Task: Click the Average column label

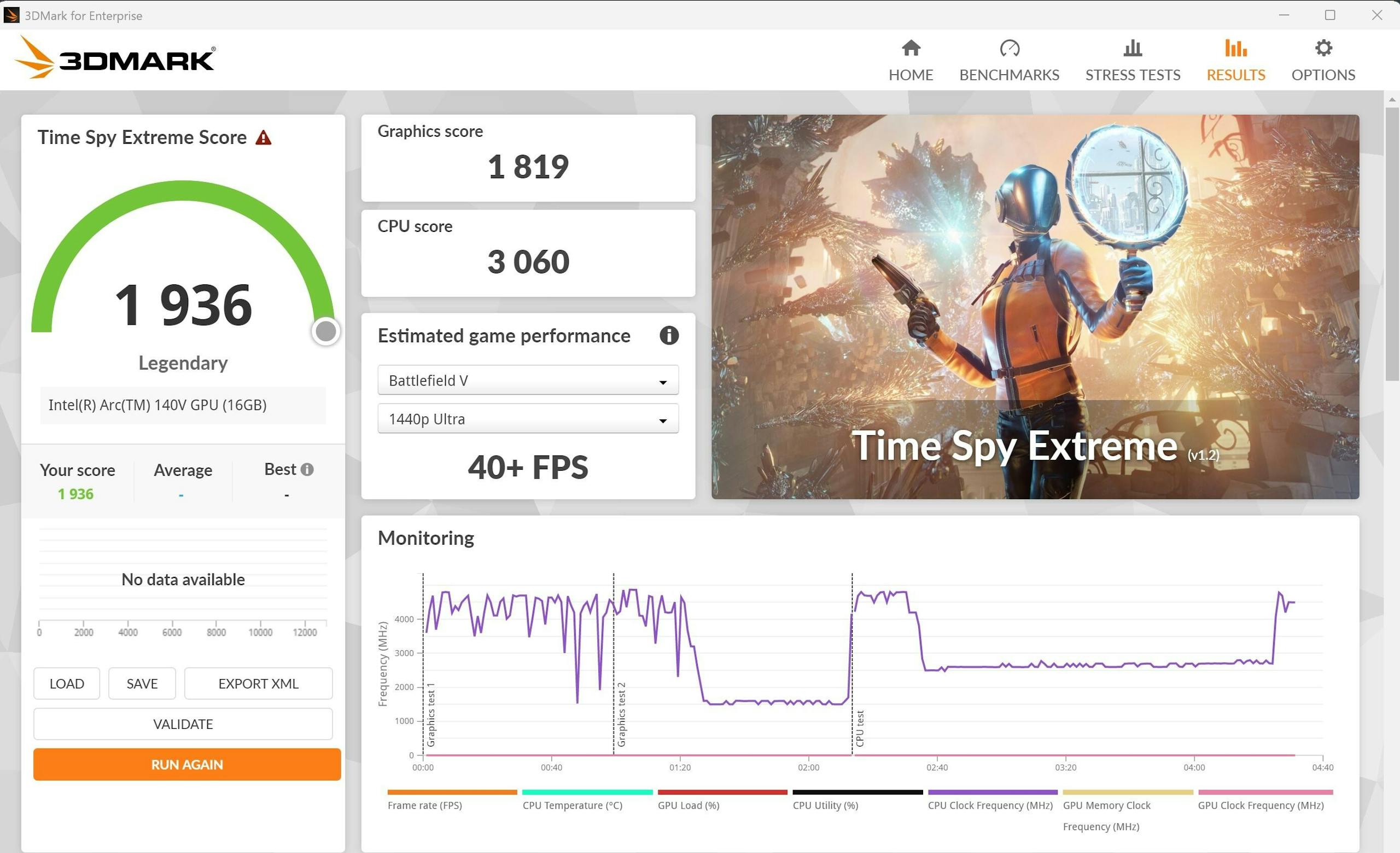Action: pos(183,470)
